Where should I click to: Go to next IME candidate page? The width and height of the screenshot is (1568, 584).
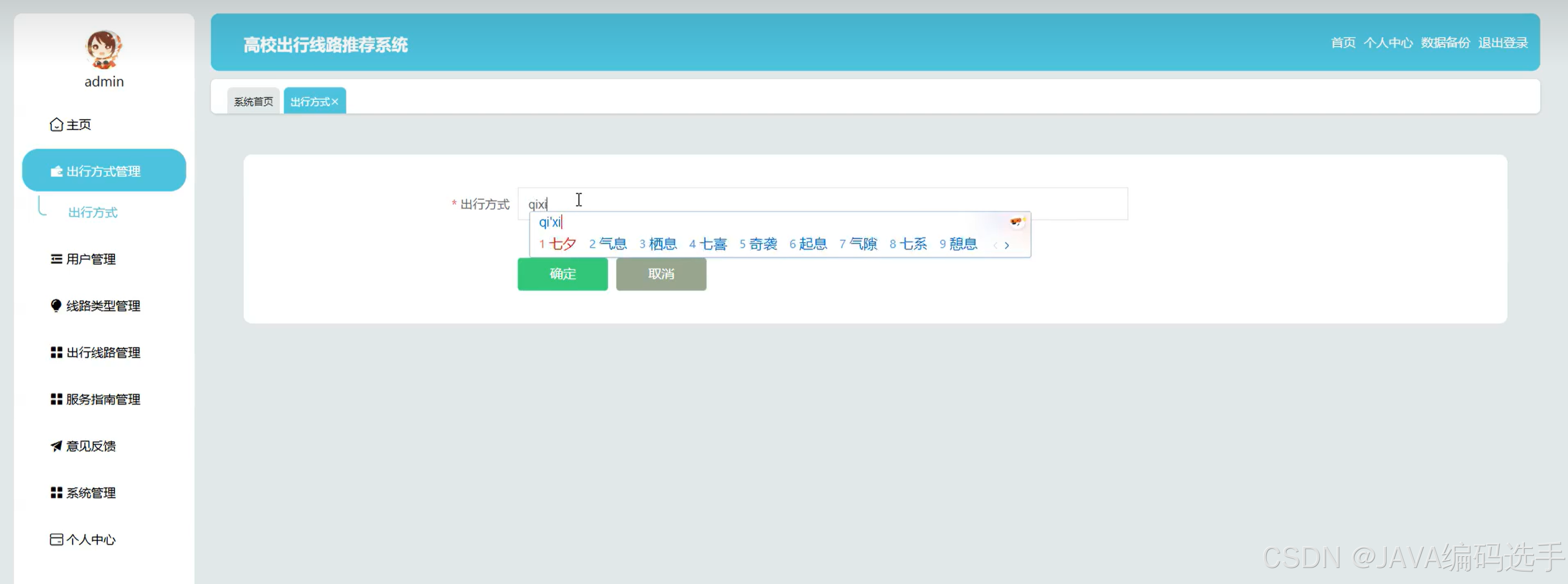[1007, 245]
